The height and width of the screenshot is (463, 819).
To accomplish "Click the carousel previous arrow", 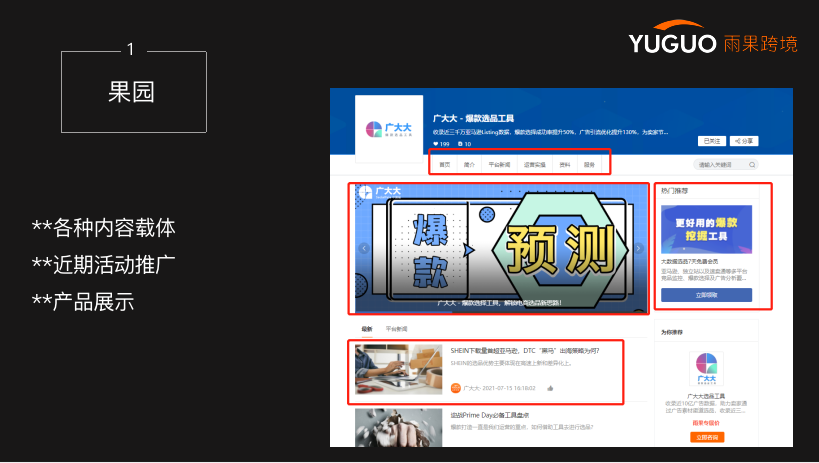I will coord(364,248).
